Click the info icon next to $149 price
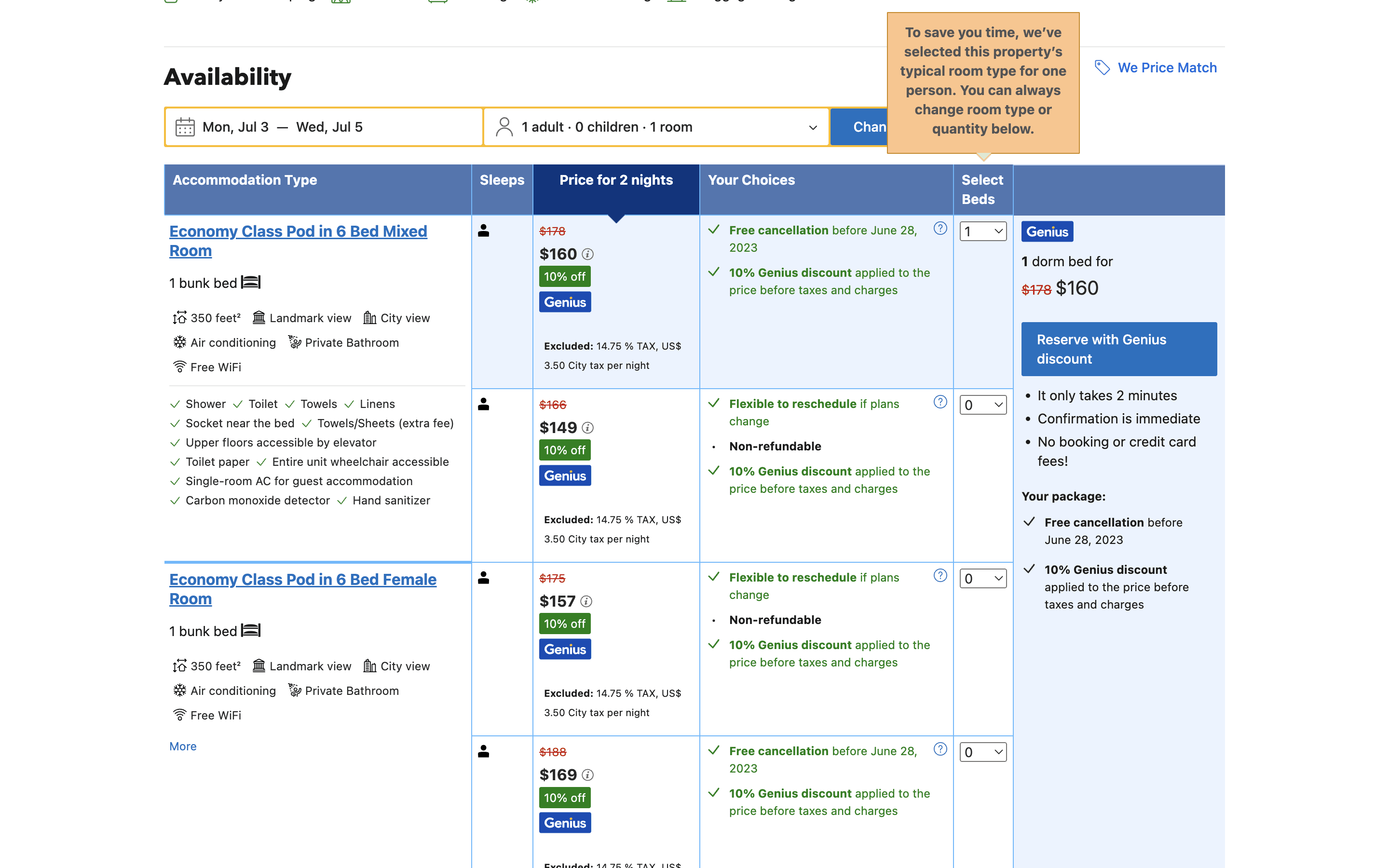This screenshot has width=1389, height=868. point(588,428)
